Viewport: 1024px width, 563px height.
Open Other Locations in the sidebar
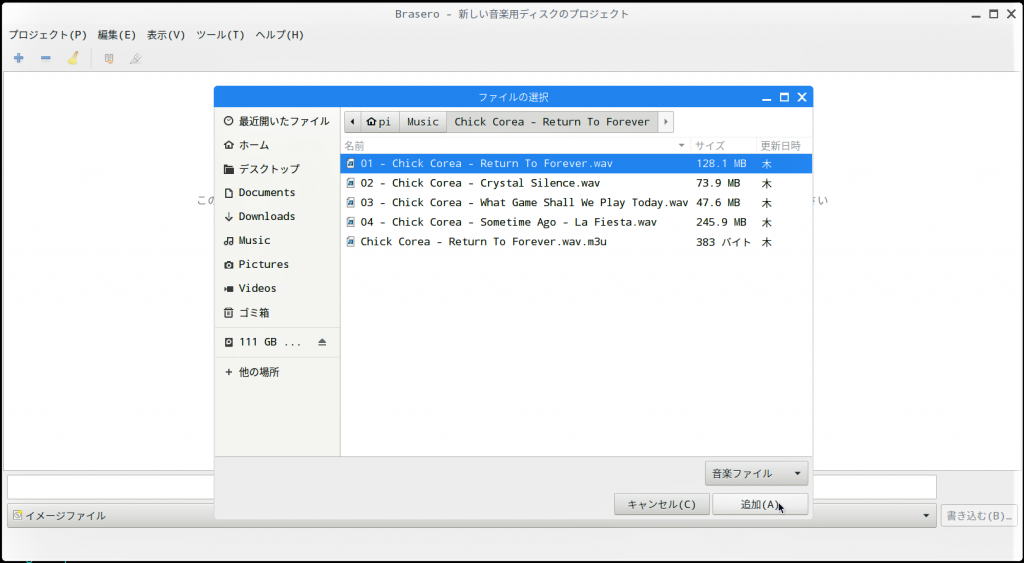click(x=277, y=372)
